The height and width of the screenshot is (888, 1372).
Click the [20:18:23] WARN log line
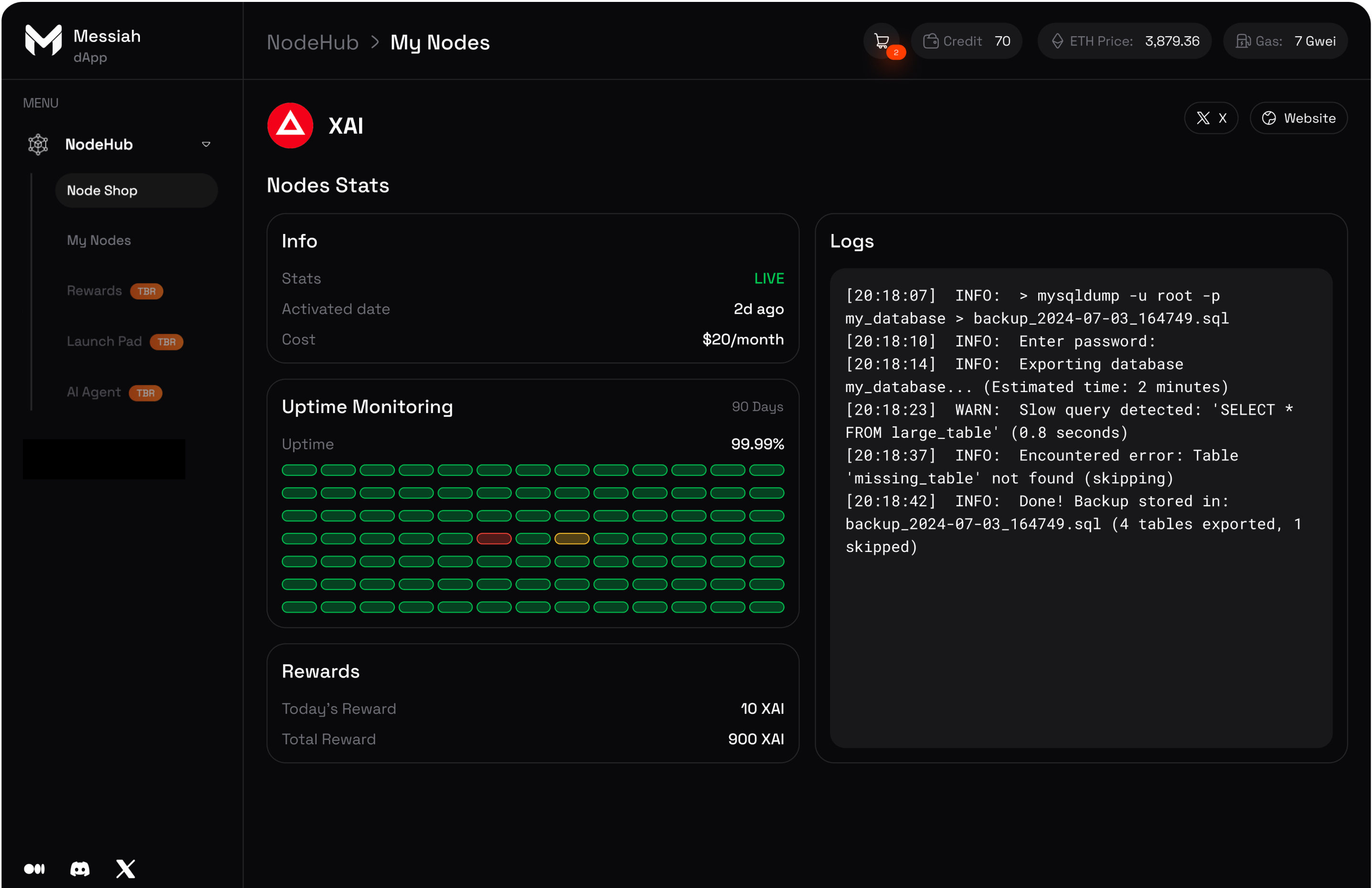pos(1069,421)
